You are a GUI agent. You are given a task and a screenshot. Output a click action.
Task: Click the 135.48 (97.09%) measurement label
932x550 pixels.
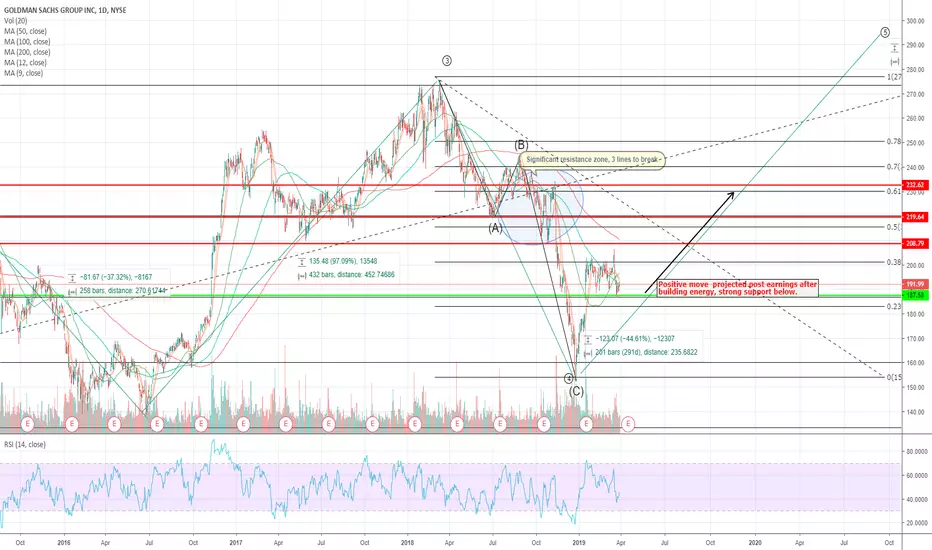pos(343,261)
